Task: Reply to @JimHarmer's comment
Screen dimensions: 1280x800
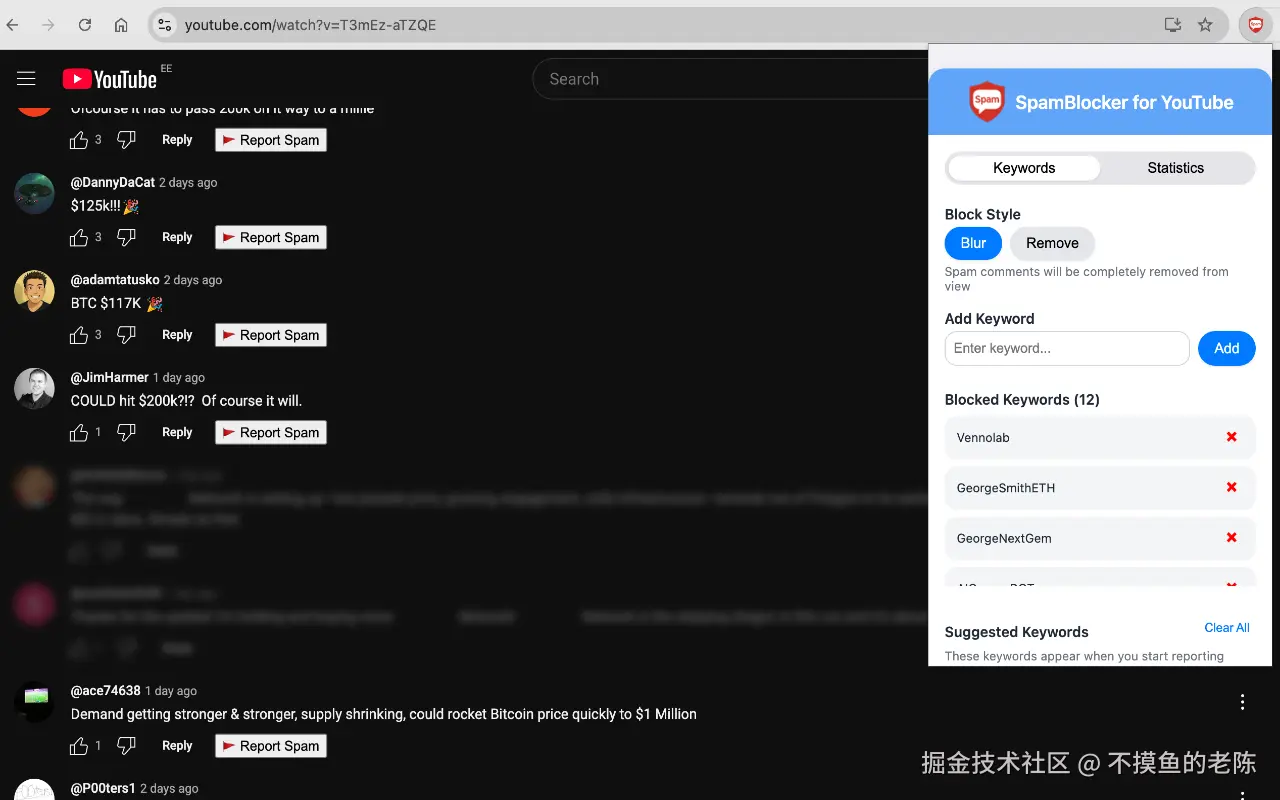Action: pyautogui.click(x=177, y=433)
